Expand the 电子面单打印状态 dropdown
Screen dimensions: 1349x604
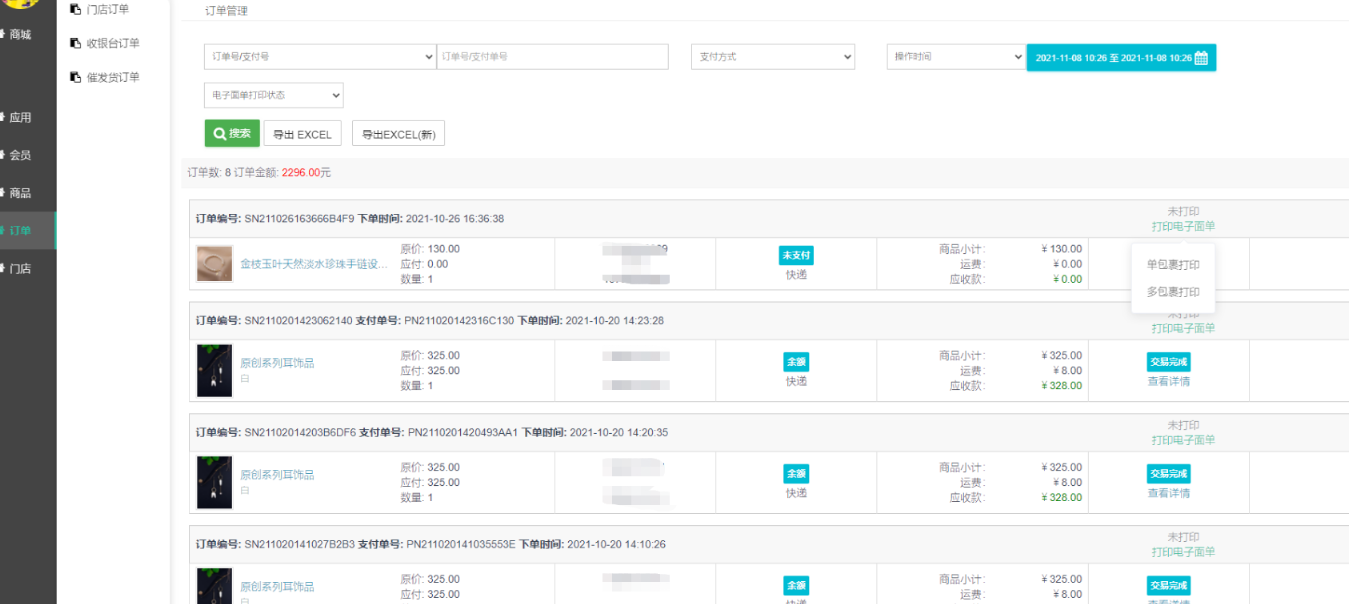pos(273,95)
